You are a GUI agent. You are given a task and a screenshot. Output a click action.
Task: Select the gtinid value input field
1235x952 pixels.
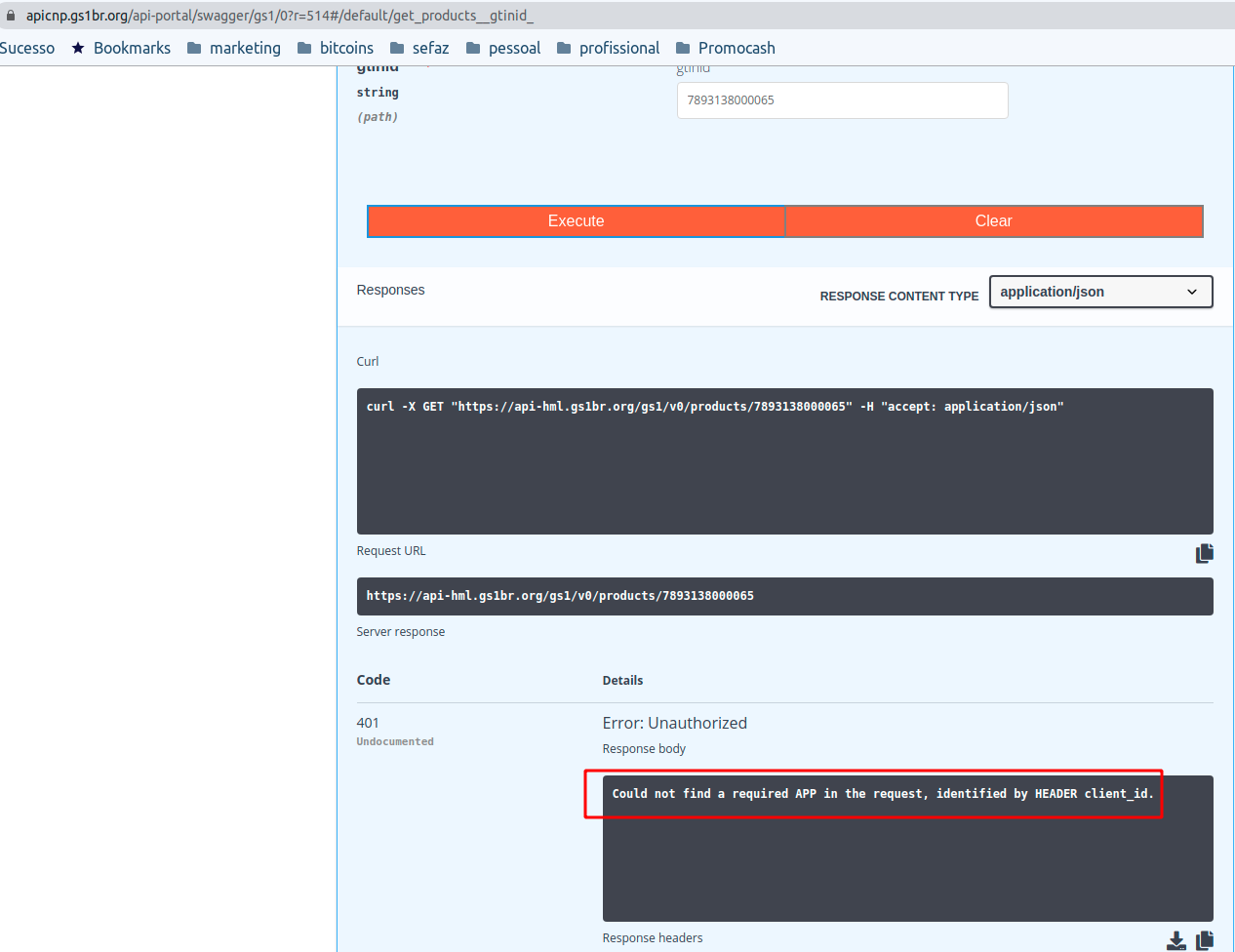click(842, 100)
